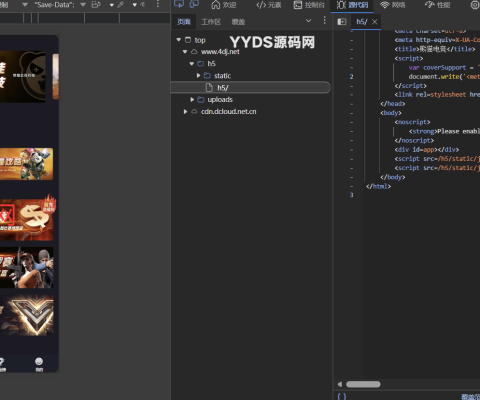Image resolution: width=480 pixels, height=400 pixels.
Task: Expand the cdn.dcloud.net.cn node
Action: (185, 112)
